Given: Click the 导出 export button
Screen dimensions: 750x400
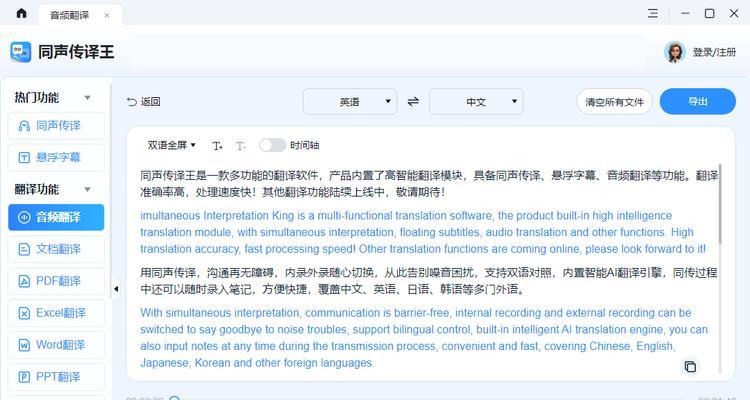Looking at the screenshot, I should coord(697,101).
